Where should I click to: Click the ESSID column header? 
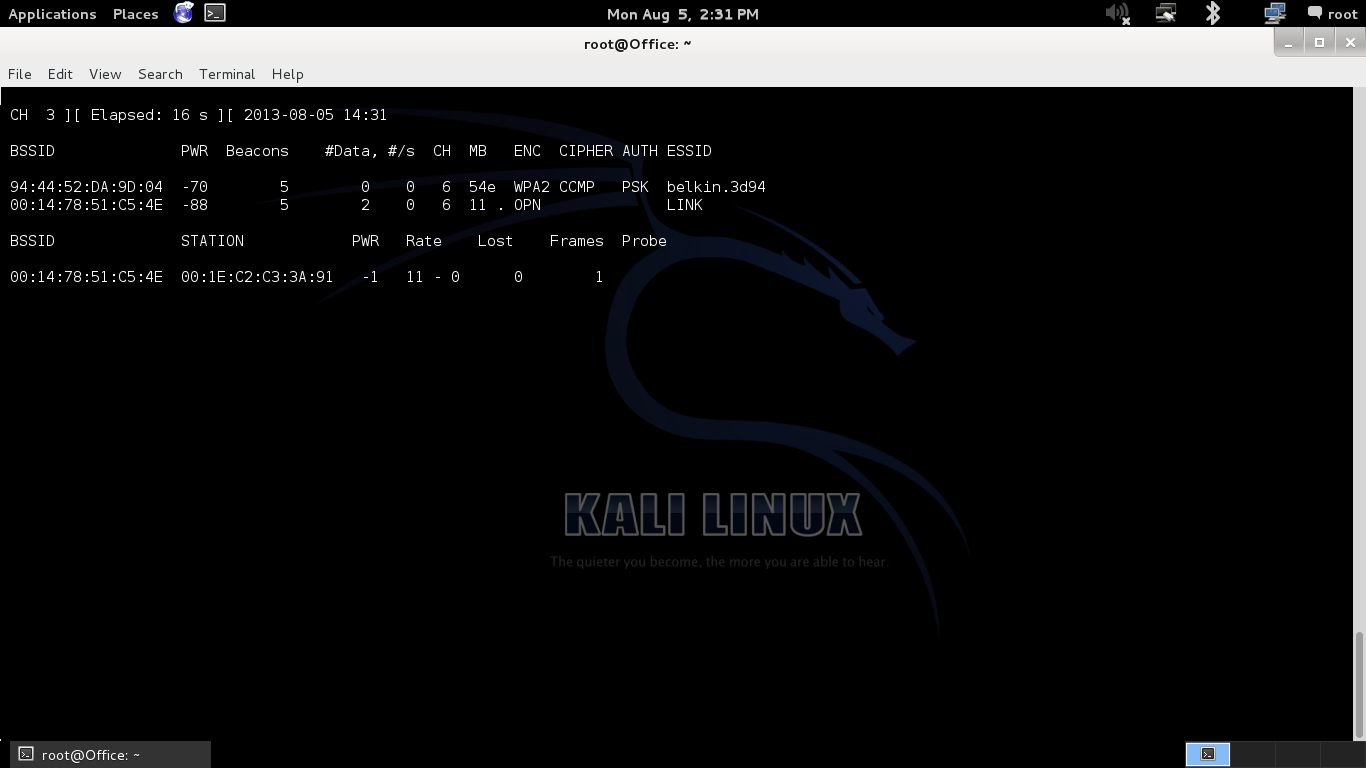pyautogui.click(x=689, y=151)
